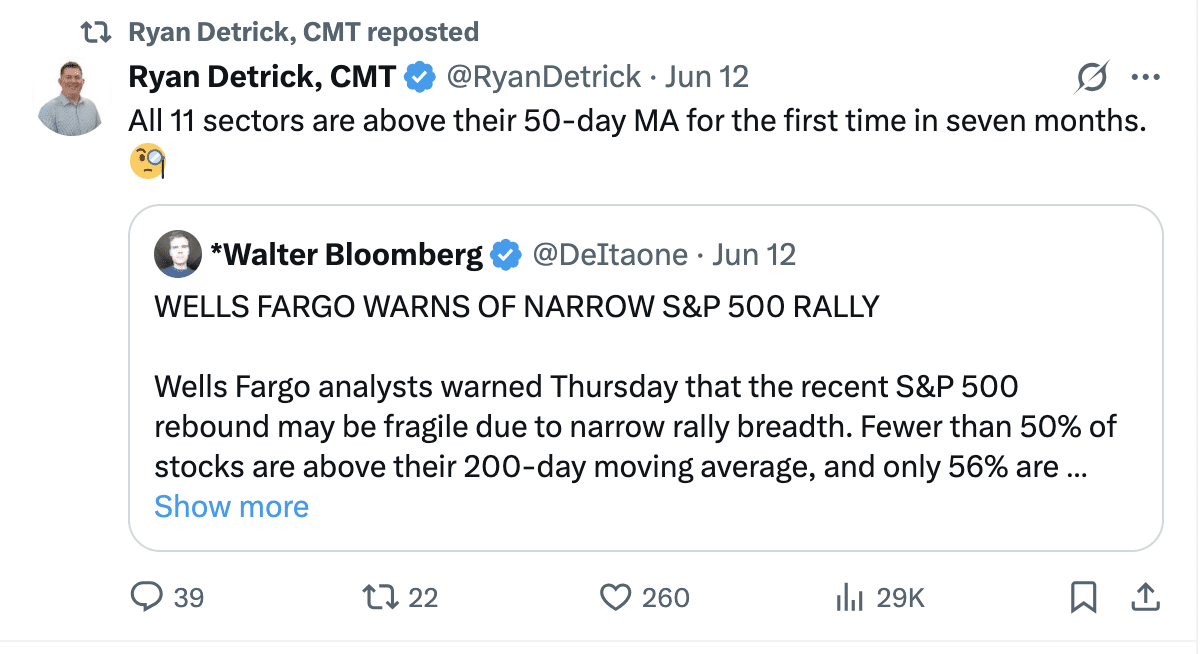Visit the @RyanDetrick handle link
This screenshot has width=1204, height=654.
point(543,77)
